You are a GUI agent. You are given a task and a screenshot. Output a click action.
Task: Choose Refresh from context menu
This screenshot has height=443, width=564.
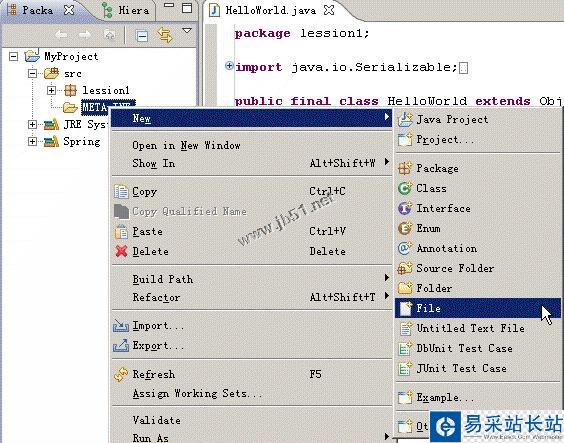tap(251, 374)
